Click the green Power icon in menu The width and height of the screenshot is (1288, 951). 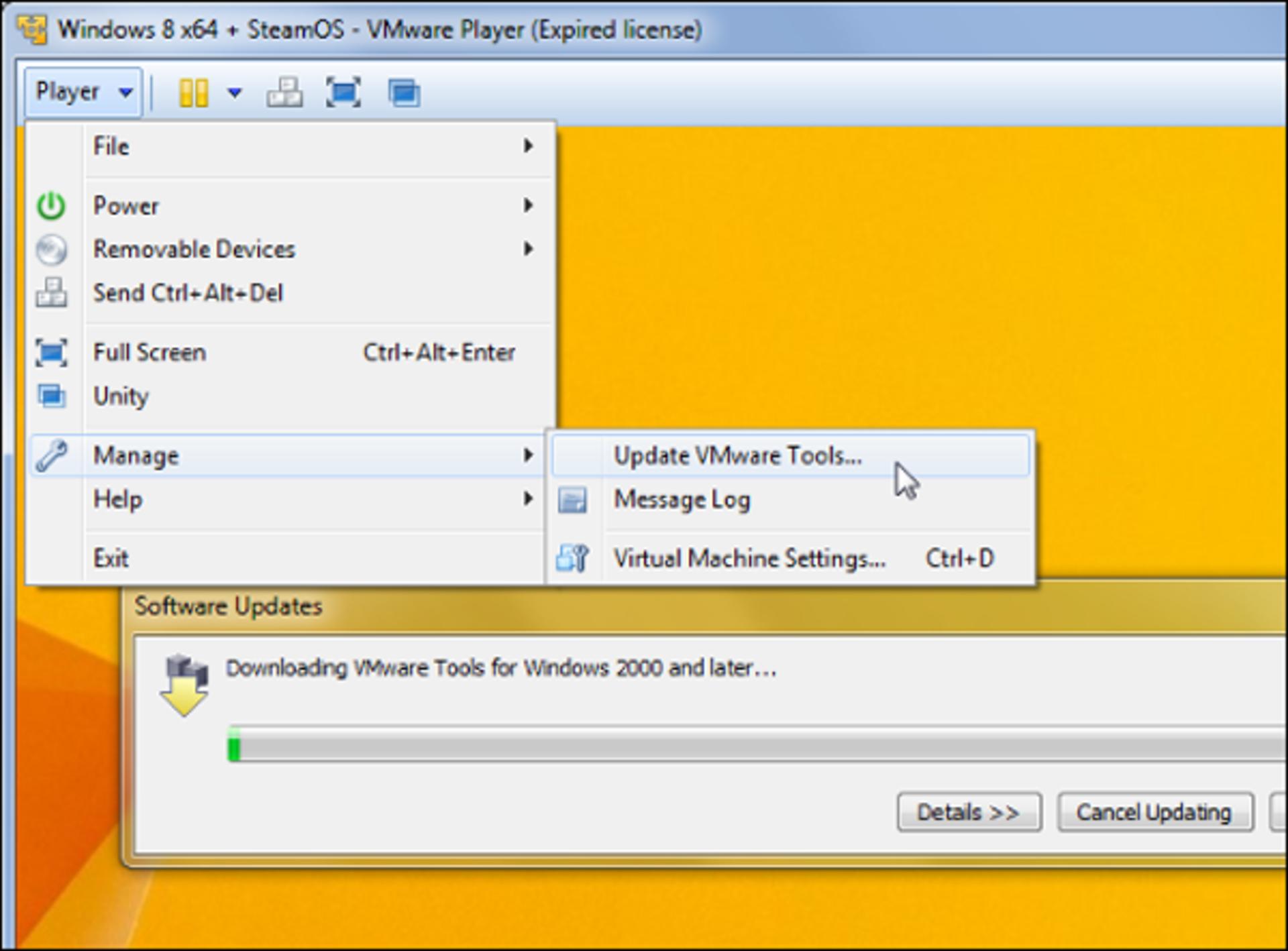(51, 206)
